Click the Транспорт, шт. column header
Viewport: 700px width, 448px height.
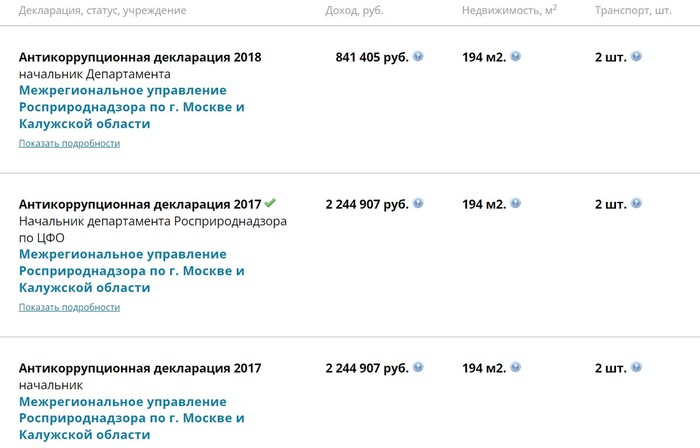[633, 11]
